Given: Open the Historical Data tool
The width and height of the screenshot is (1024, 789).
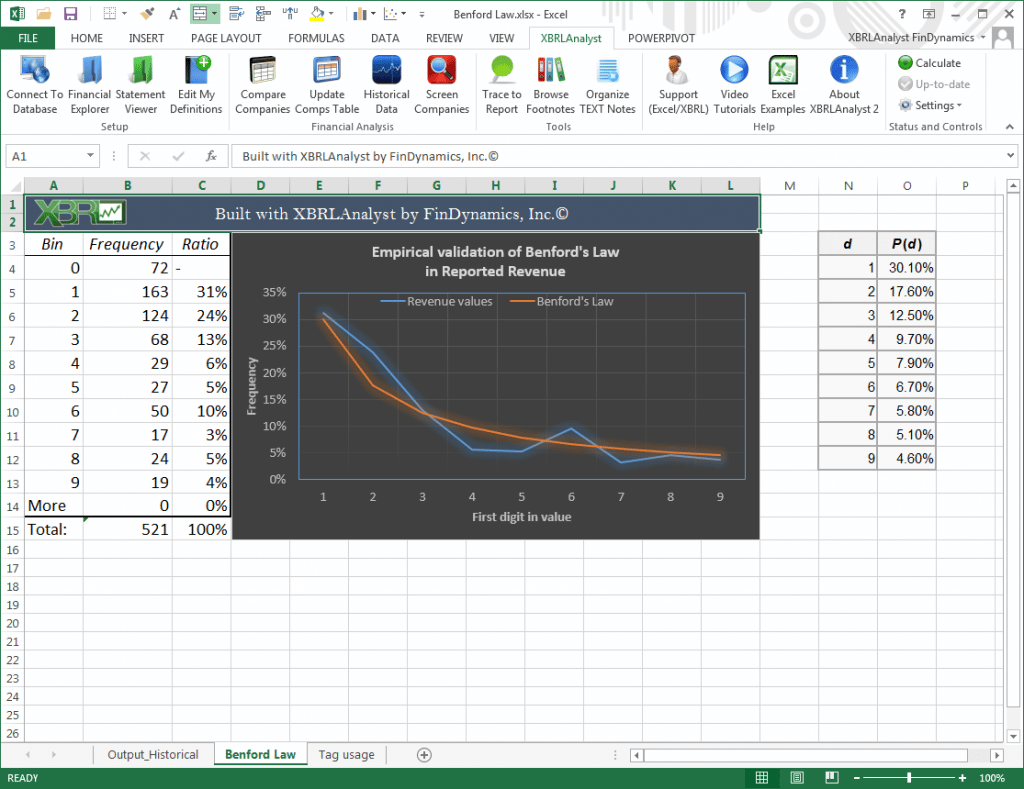Looking at the screenshot, I should click(386, 84).
